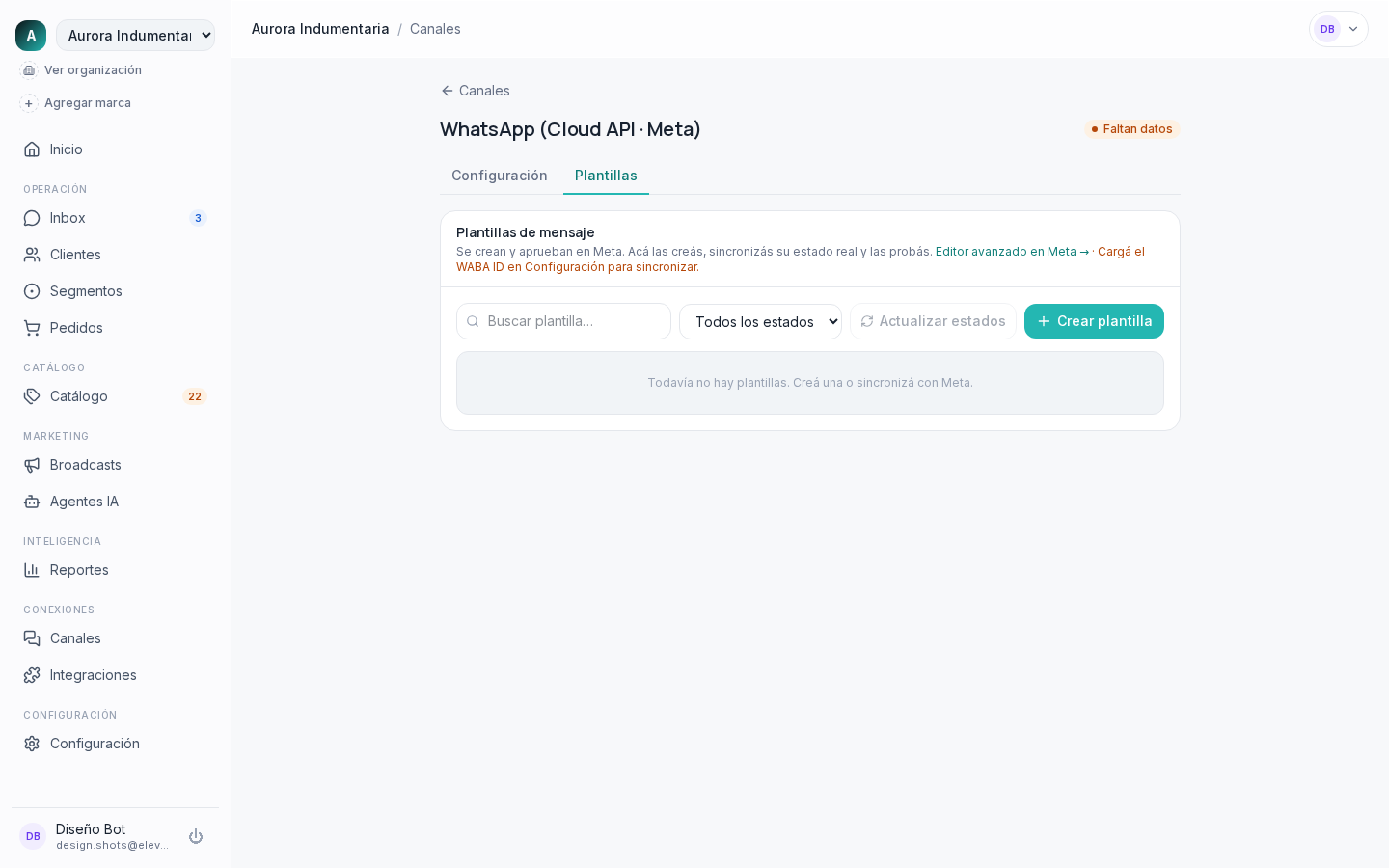Click the Canales breadcrumb in top bar
1389x868 pixels.
(435, 29)
